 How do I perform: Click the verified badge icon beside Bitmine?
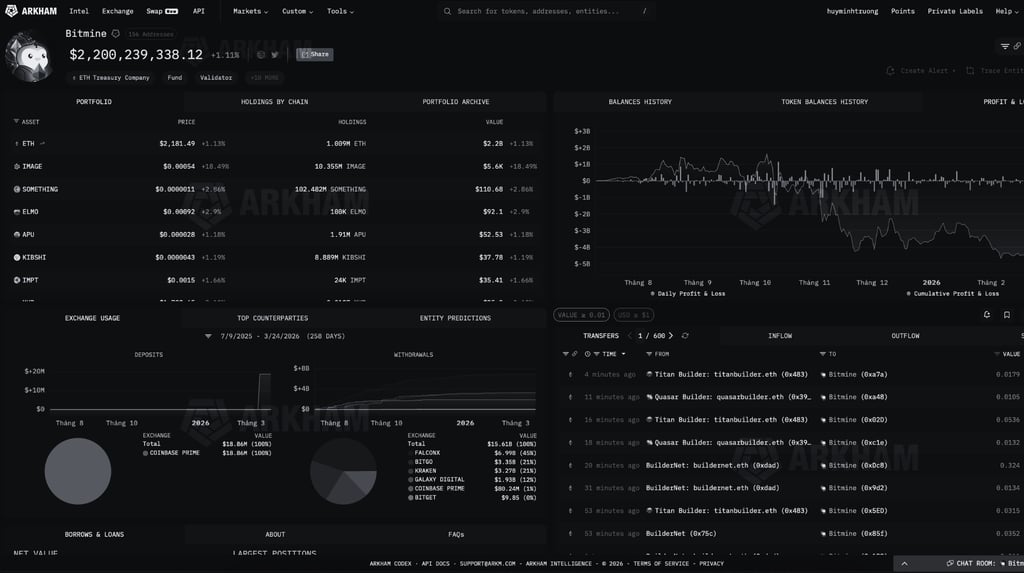(116, 33)
